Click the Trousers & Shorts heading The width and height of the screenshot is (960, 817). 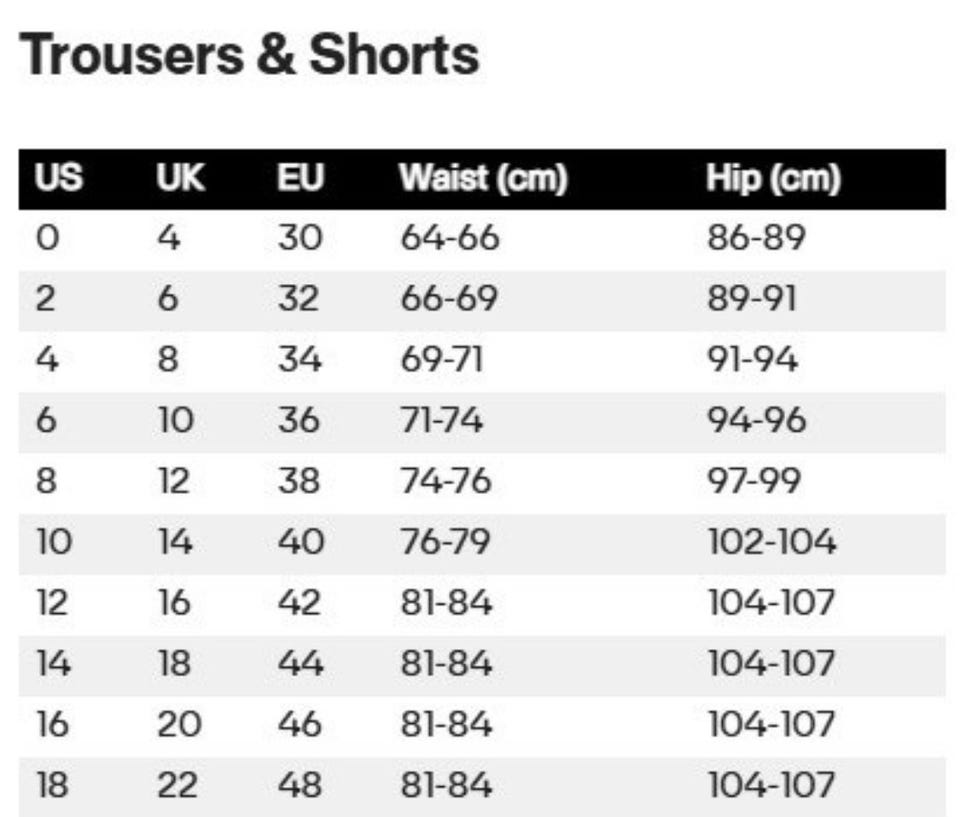[x=249, y=55]
